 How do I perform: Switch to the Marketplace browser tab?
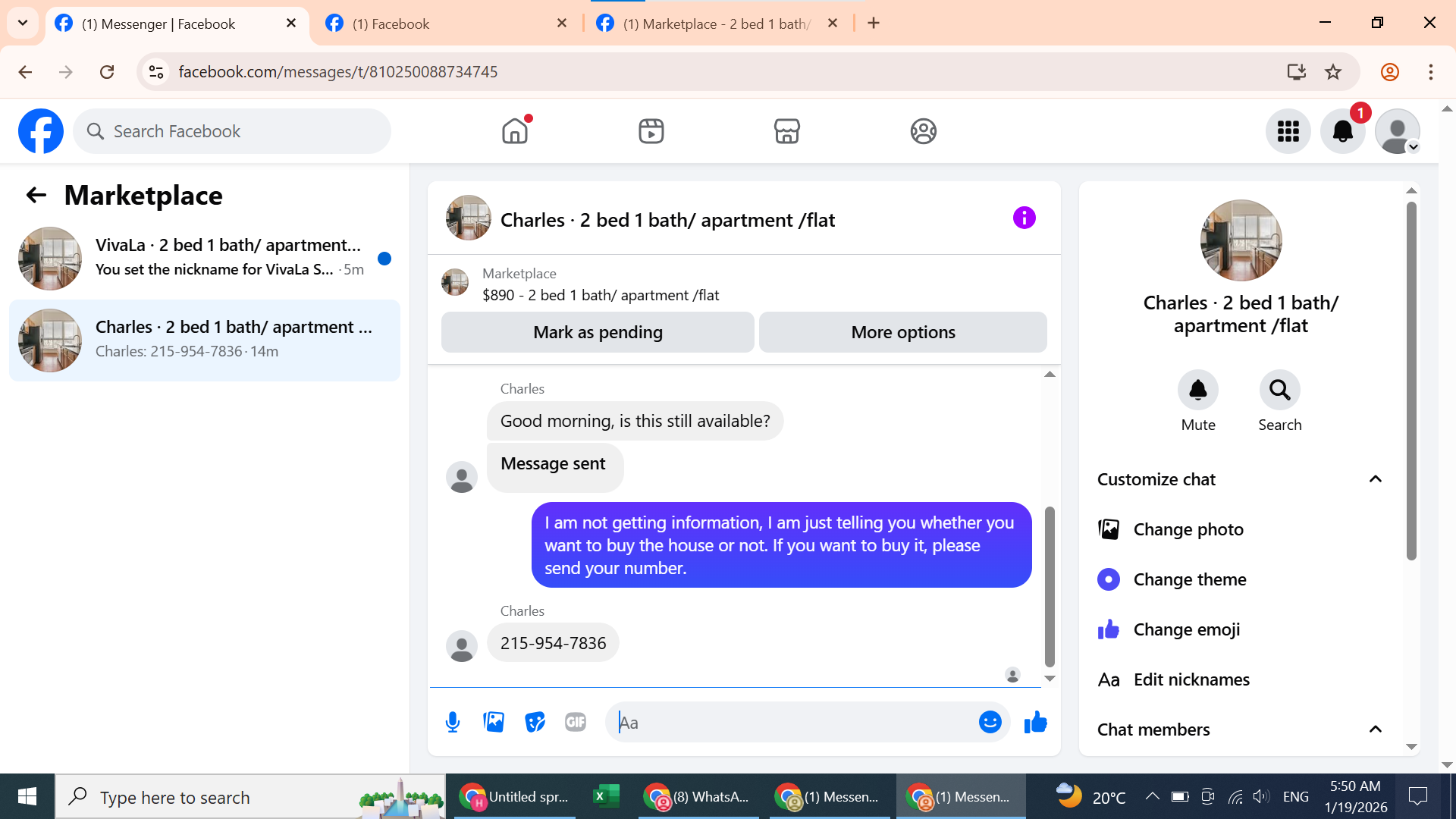pos(716,24)
